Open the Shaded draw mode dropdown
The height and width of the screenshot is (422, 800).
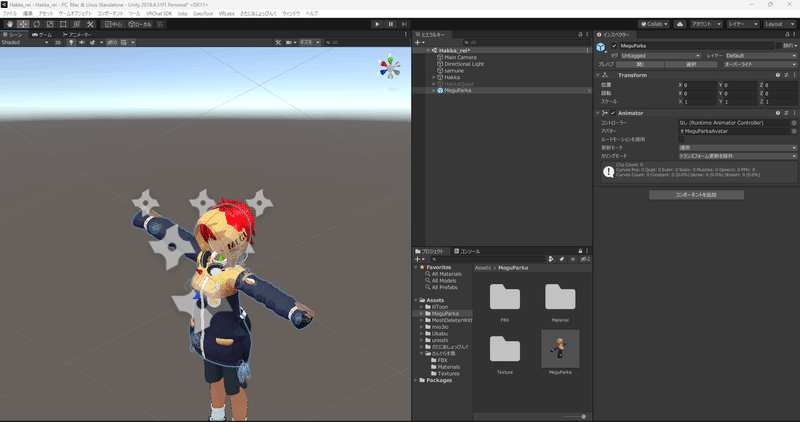click(x=24, y=42)
